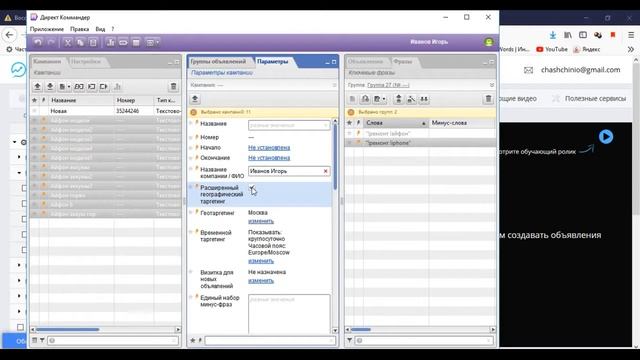Open the Правка menu
Screen dimensions: 640x360
click(80, 29)
